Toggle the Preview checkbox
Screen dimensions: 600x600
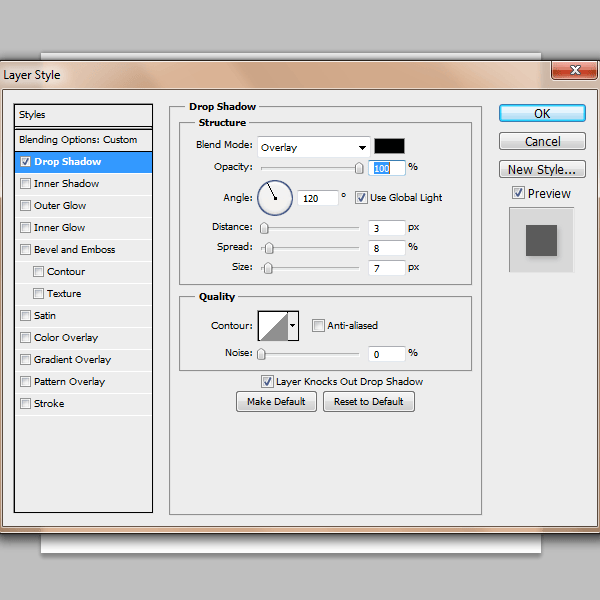(518, 193)
